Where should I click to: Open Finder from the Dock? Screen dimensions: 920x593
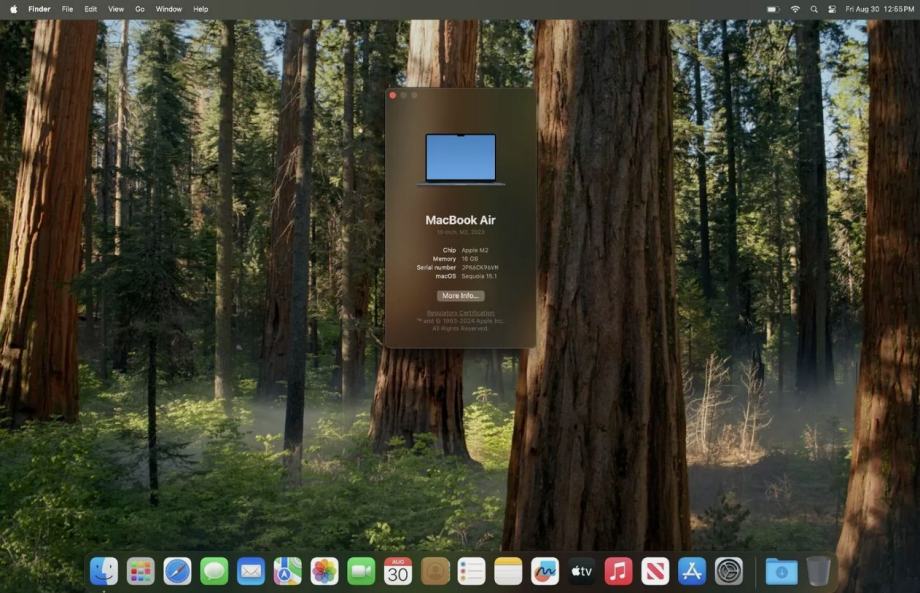[104, 571]
